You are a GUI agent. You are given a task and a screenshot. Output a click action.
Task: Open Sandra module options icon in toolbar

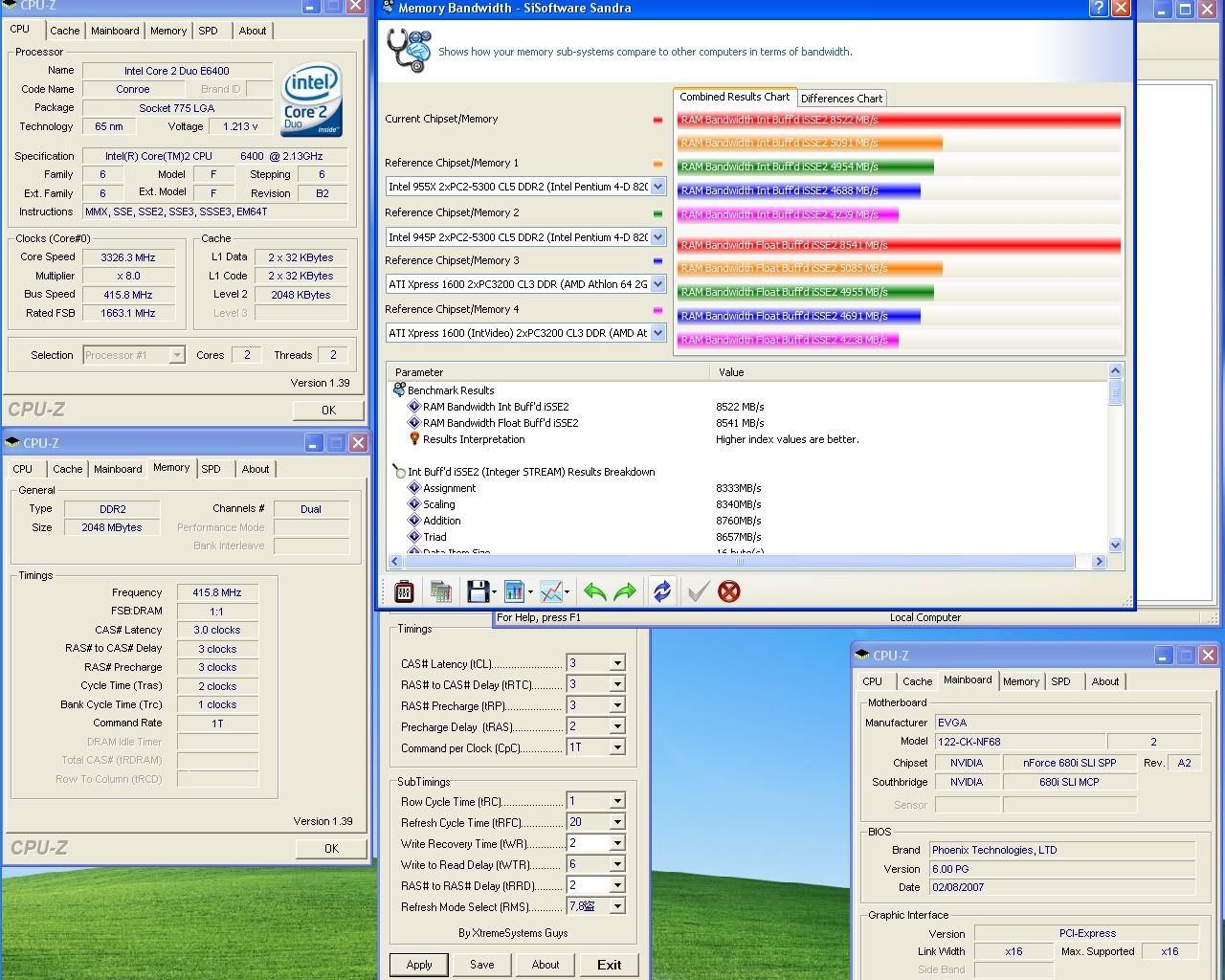click(404, 591)
